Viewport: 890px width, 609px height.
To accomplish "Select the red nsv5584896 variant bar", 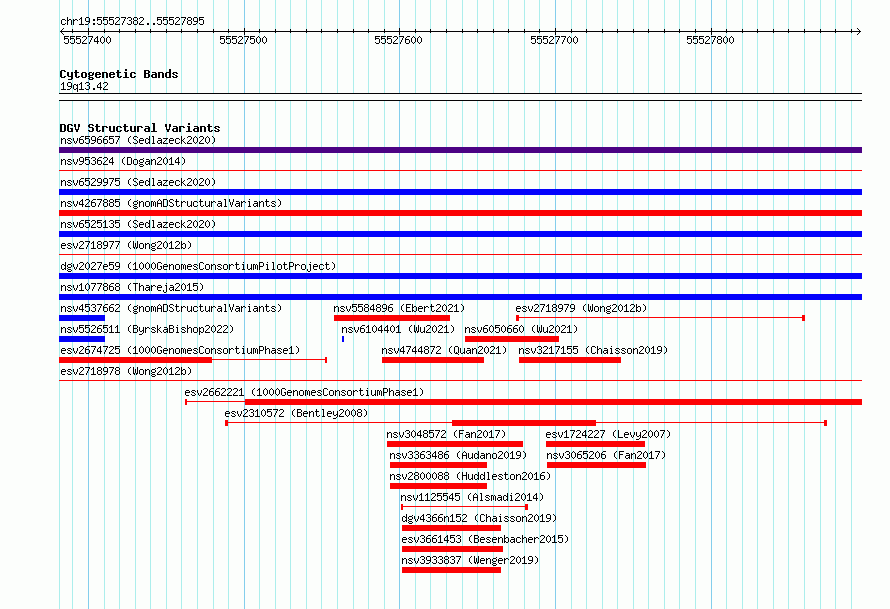I will 392,318.
